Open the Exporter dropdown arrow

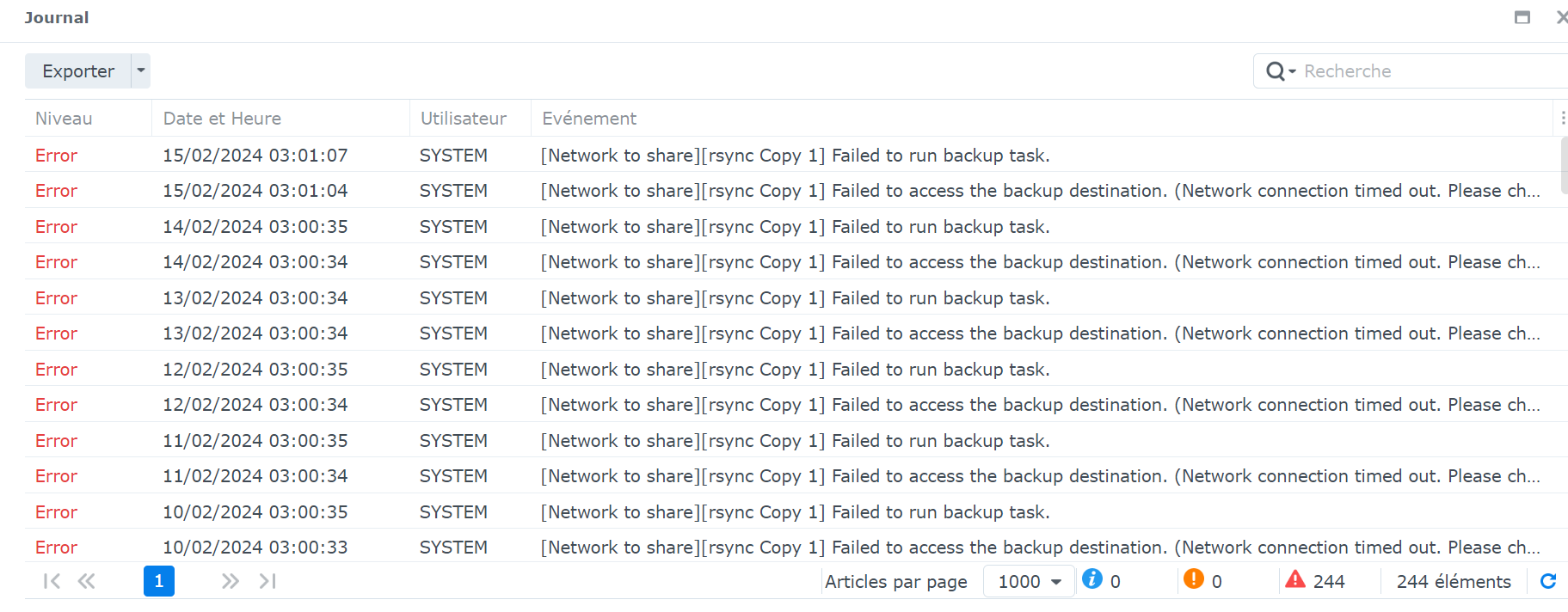point(141,71)
